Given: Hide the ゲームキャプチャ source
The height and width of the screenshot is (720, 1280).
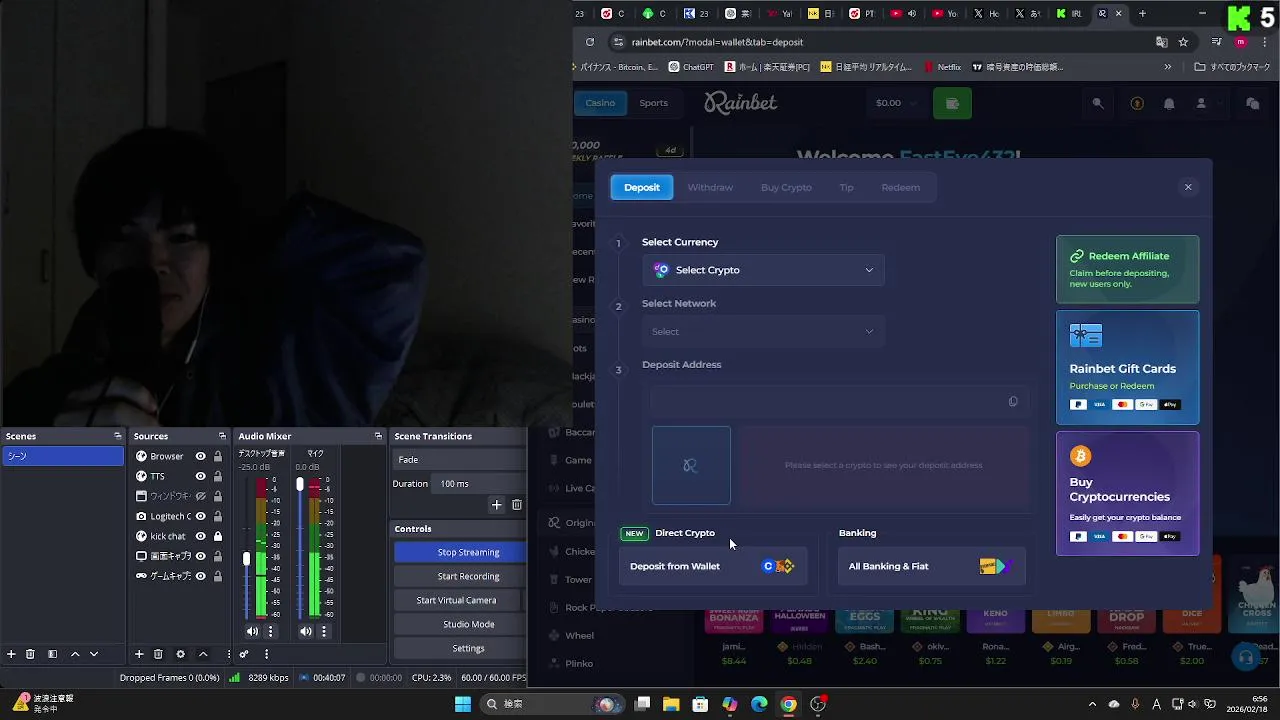Looking at the screenshot, I should click(200, 576).
